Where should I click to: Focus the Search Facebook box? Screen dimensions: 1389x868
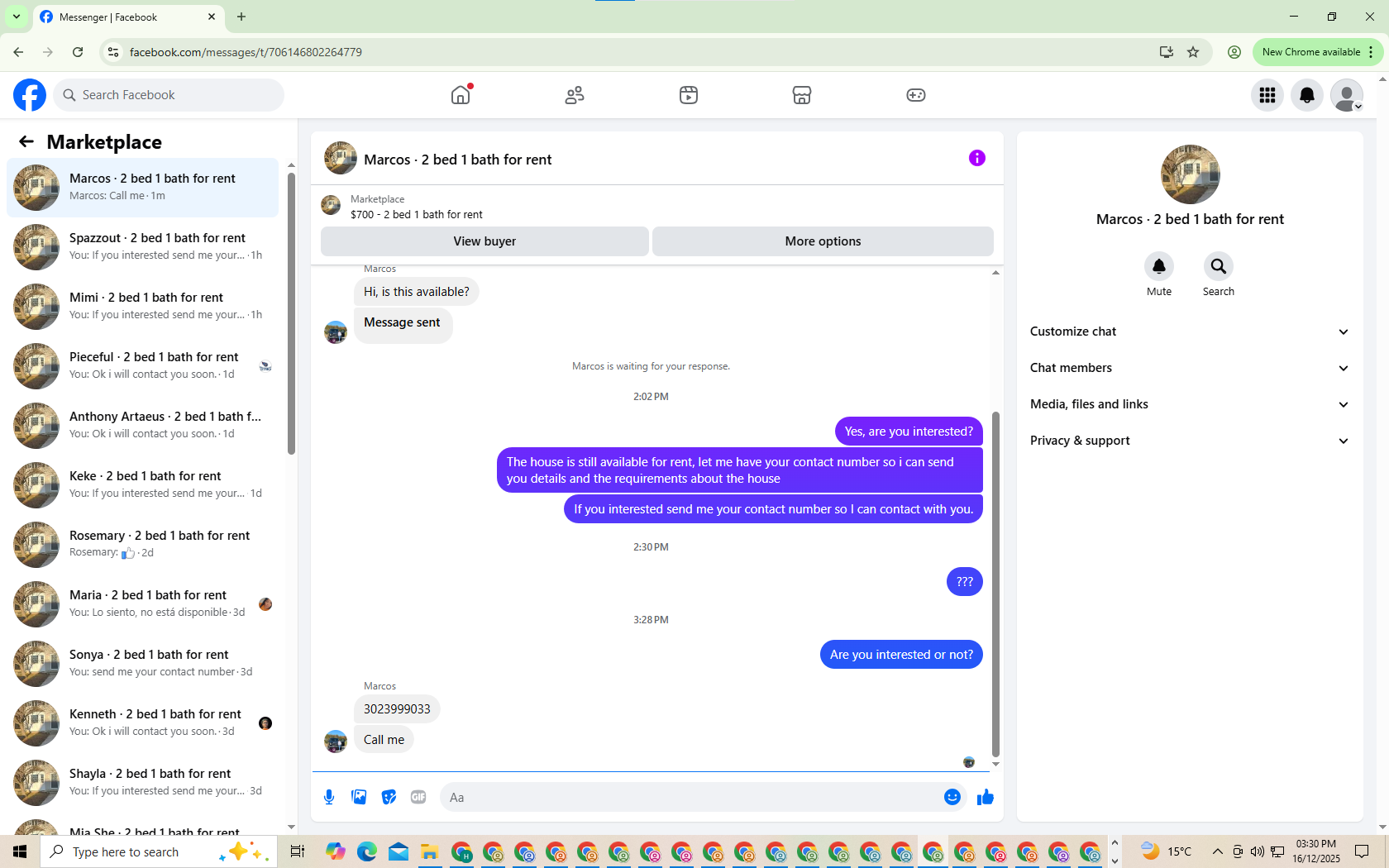[x=169, y=95]
